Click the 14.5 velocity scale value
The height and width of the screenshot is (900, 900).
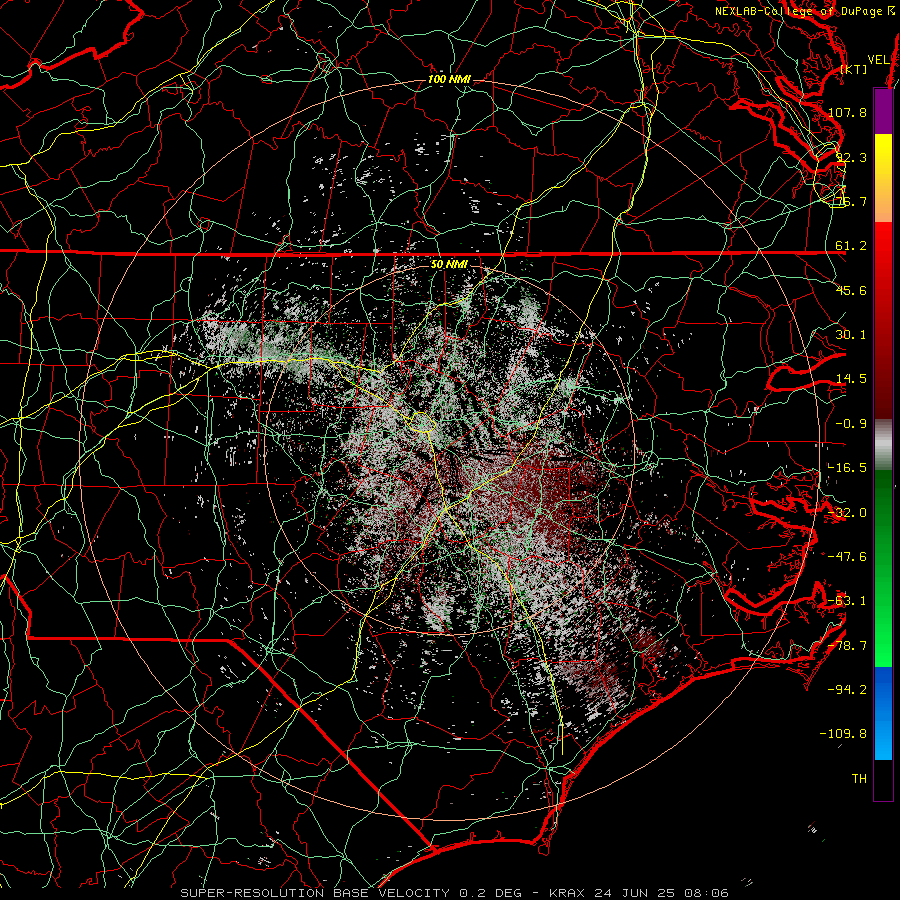pos(851,379)
